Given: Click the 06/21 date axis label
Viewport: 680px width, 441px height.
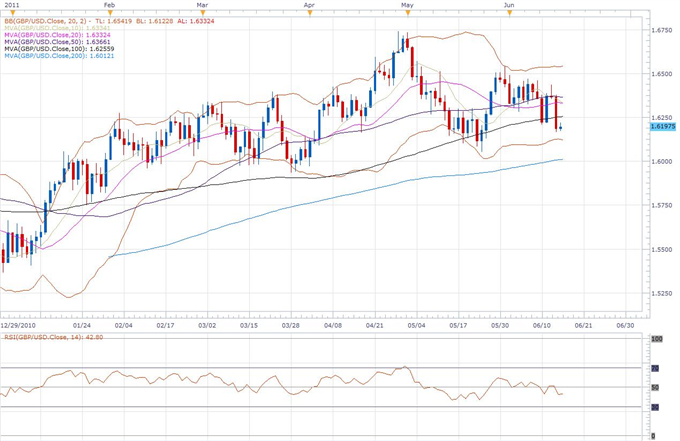Looking at the screenshot, I should (584, 325).
